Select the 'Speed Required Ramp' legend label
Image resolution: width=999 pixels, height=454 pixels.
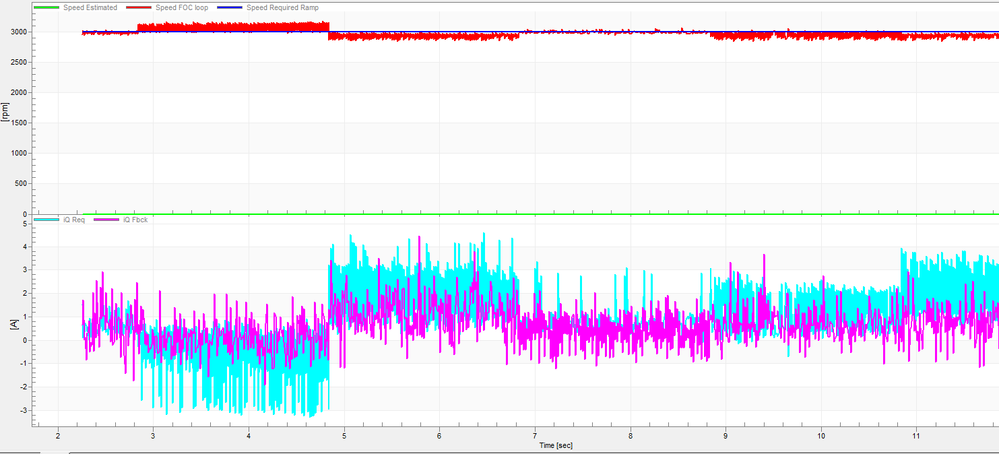tap(282, 8)
